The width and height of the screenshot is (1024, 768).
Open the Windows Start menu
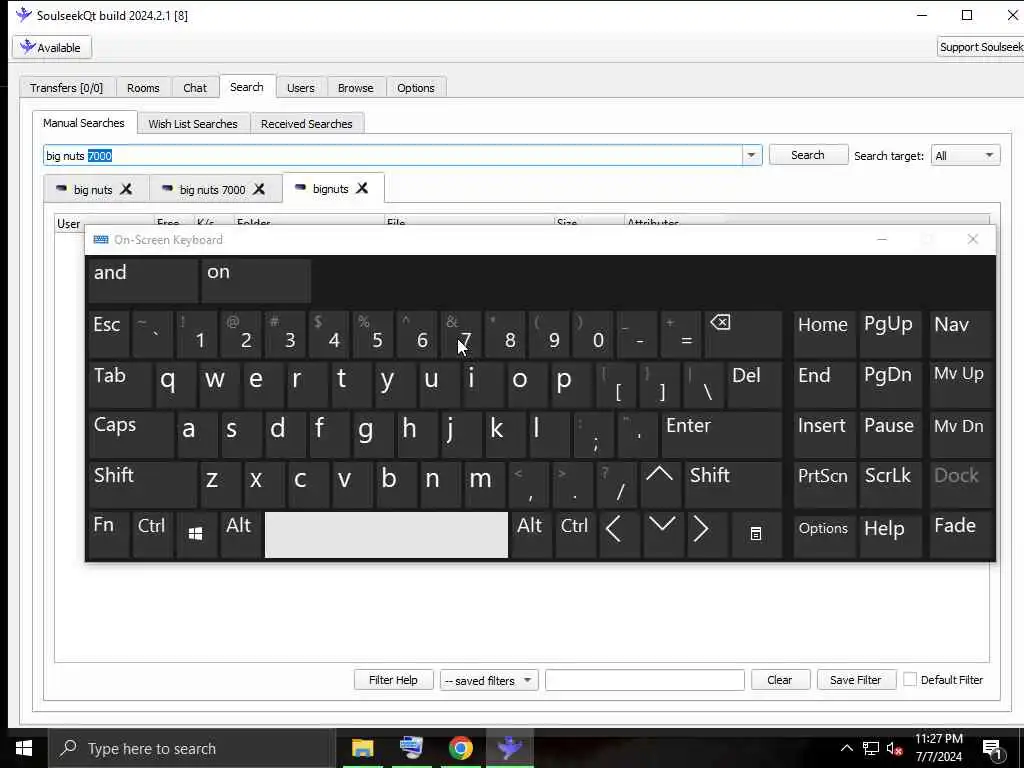point(24,748)
